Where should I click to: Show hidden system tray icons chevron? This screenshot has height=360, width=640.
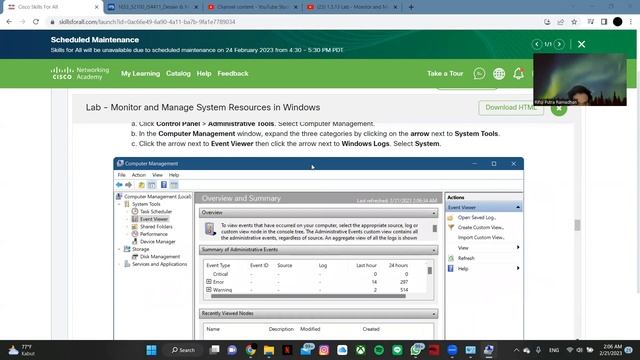[x=516, y=350]
